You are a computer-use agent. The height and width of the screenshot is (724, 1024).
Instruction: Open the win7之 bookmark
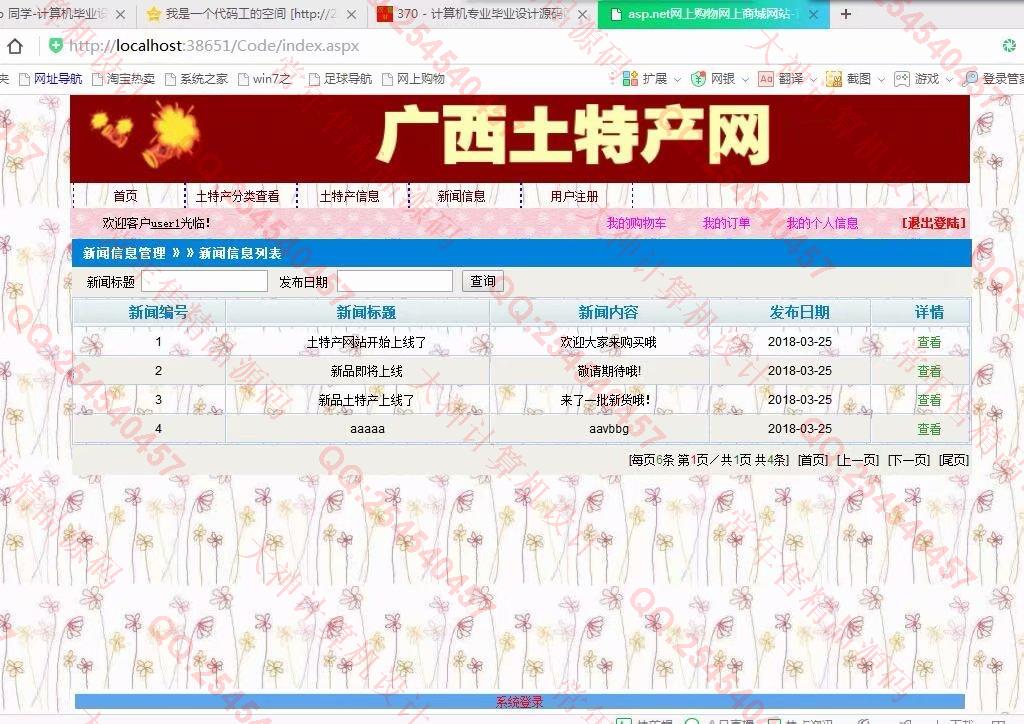pyautogui.click(x=265, y=79)
